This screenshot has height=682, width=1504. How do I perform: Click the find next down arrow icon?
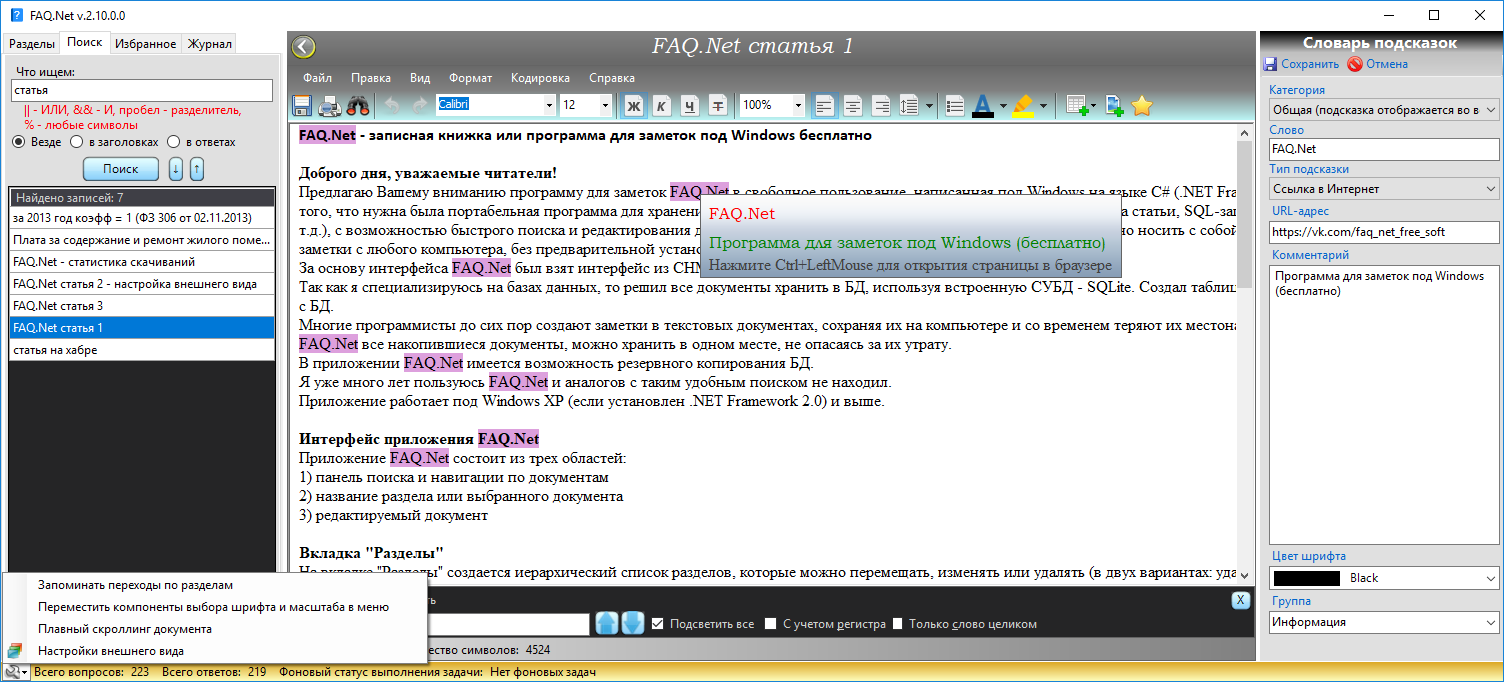click(x=633, y=623)
